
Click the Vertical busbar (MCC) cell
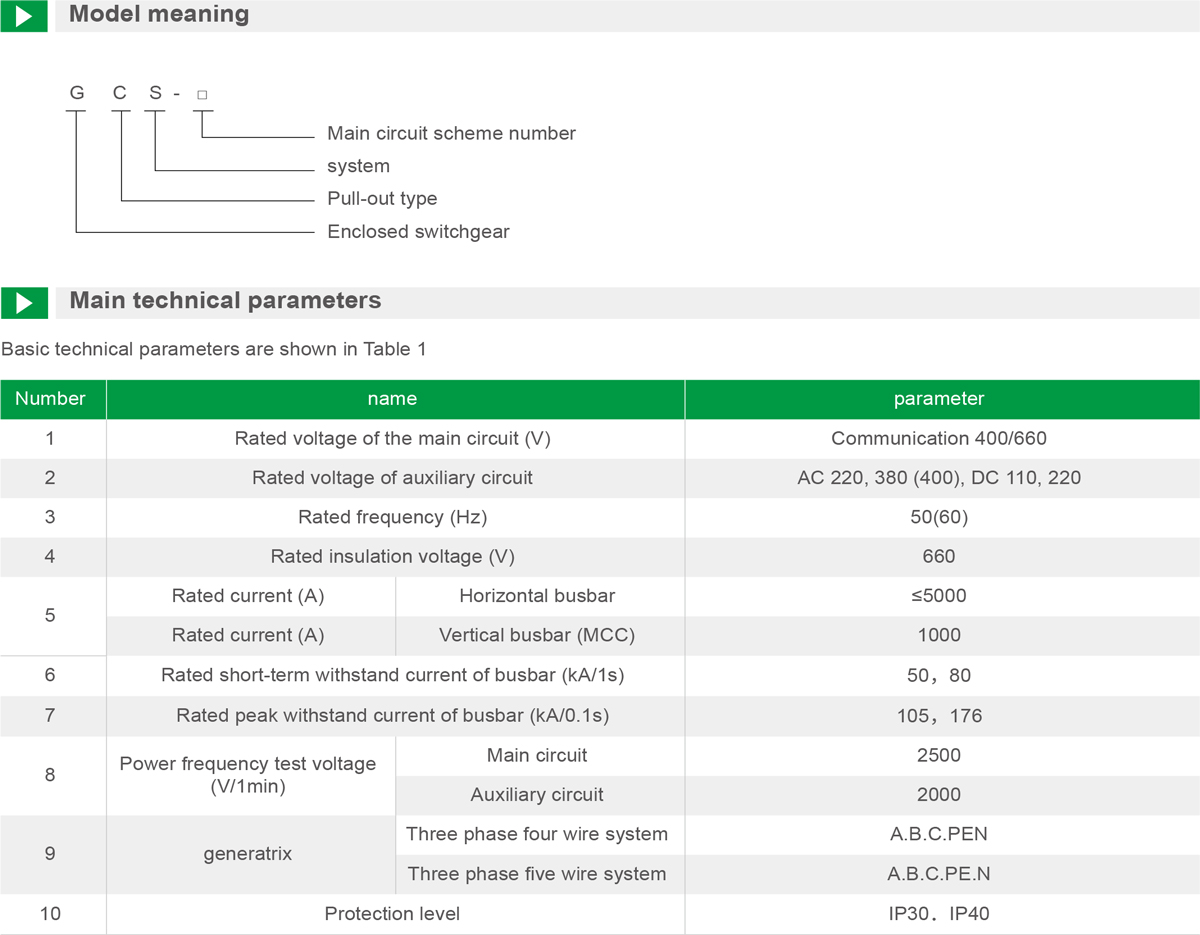point(537,635)
